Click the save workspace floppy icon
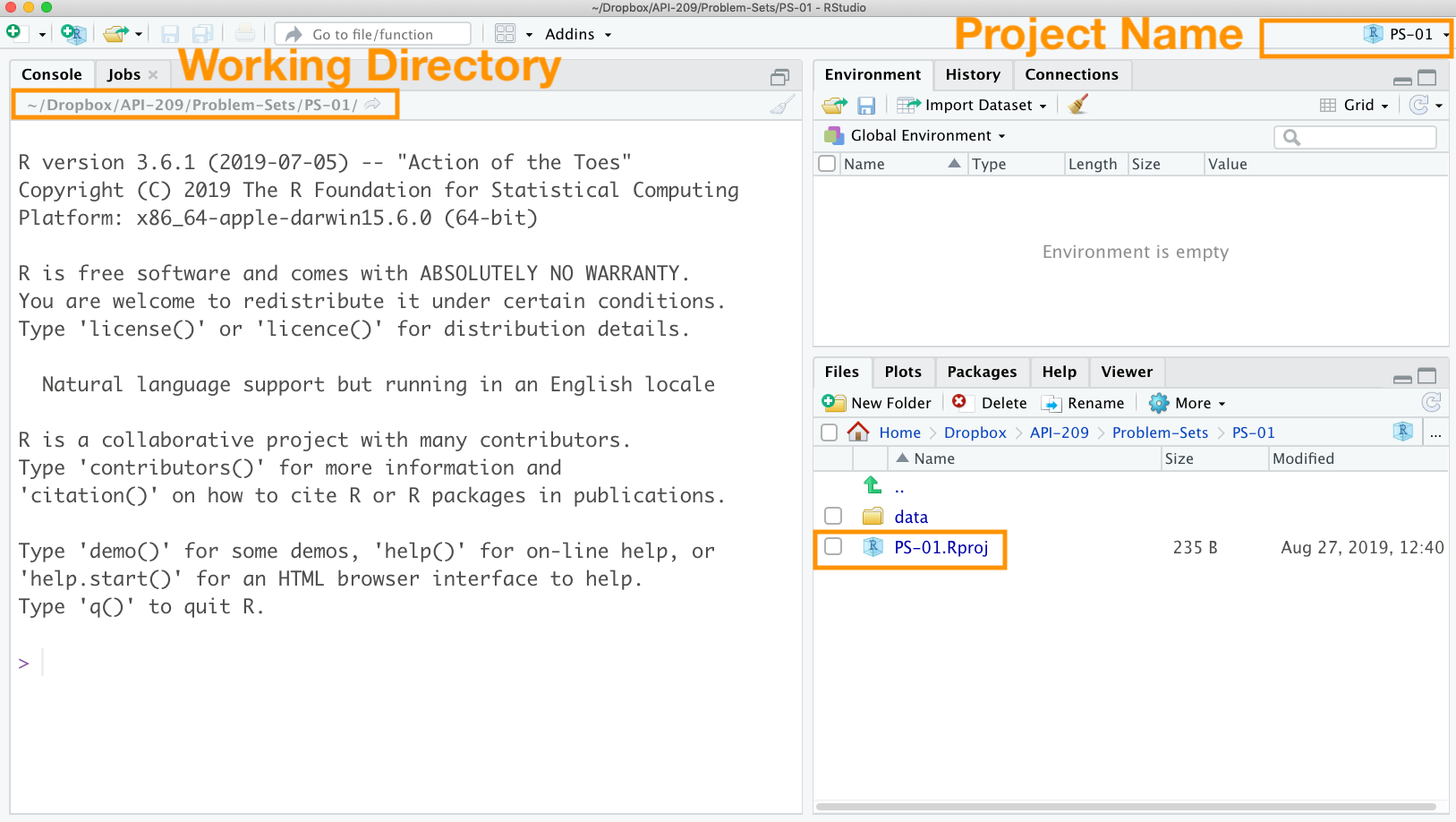The image size is (1456, 822). (x=865, y=106)
